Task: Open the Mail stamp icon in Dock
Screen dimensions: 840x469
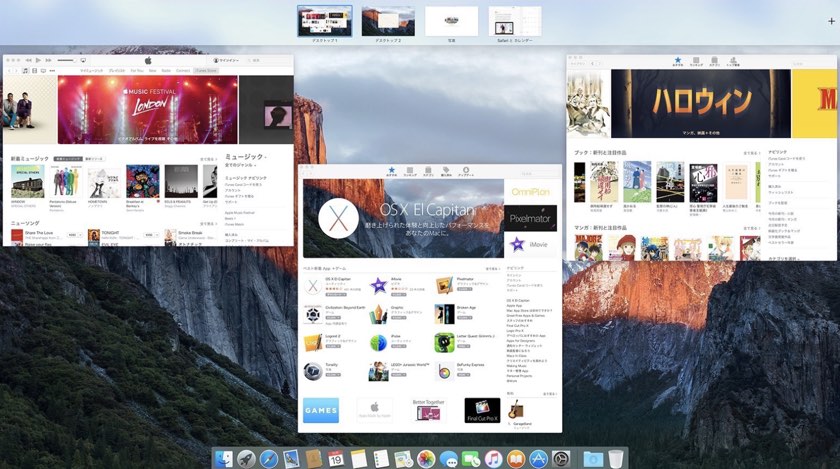Action: point(291,459)
